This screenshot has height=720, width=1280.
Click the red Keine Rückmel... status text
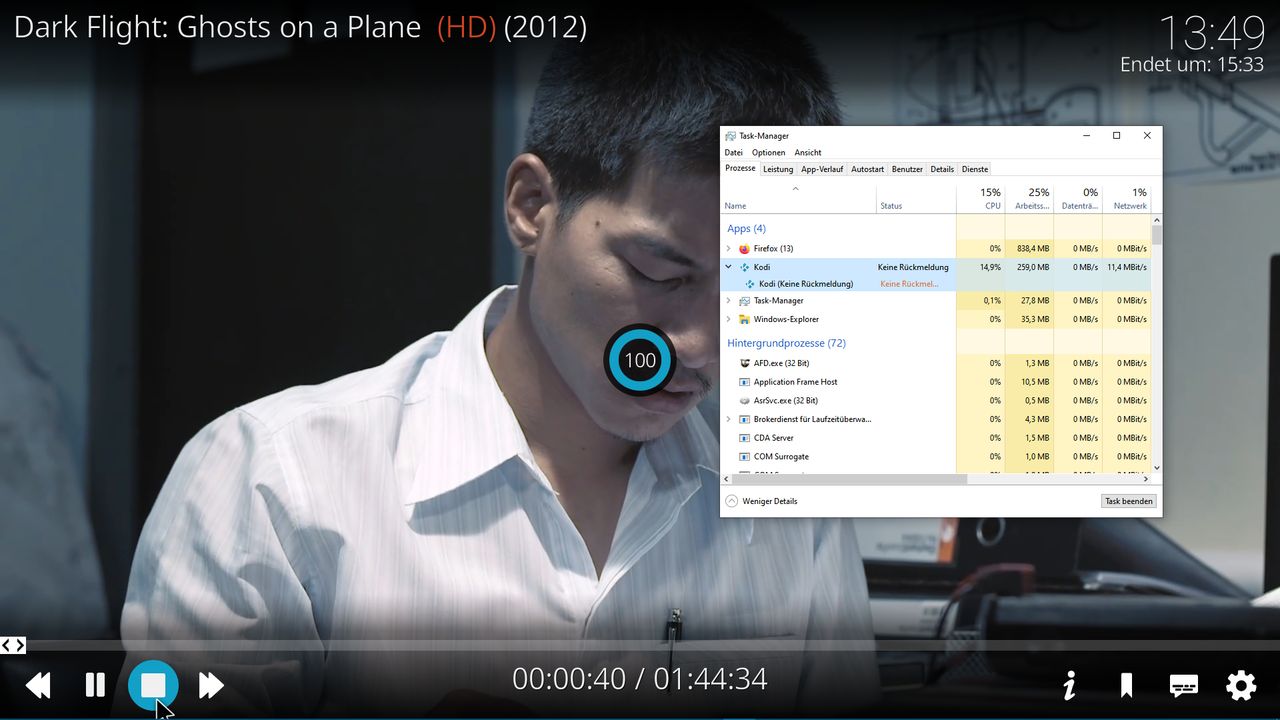[x=909, y=284]
